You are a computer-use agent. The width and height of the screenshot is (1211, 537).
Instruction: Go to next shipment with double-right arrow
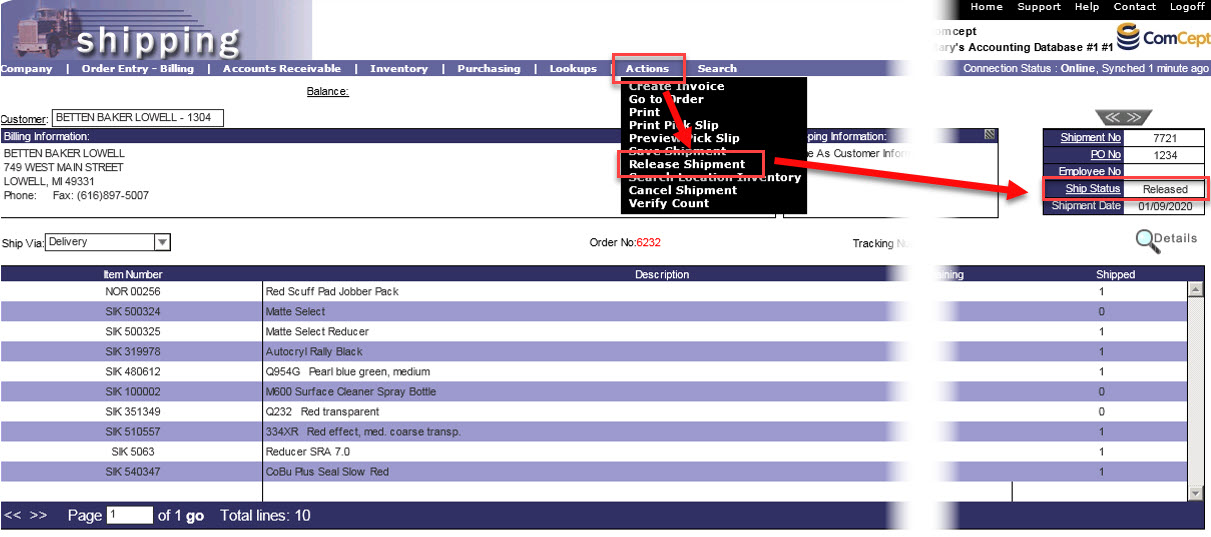[1137, 117]
